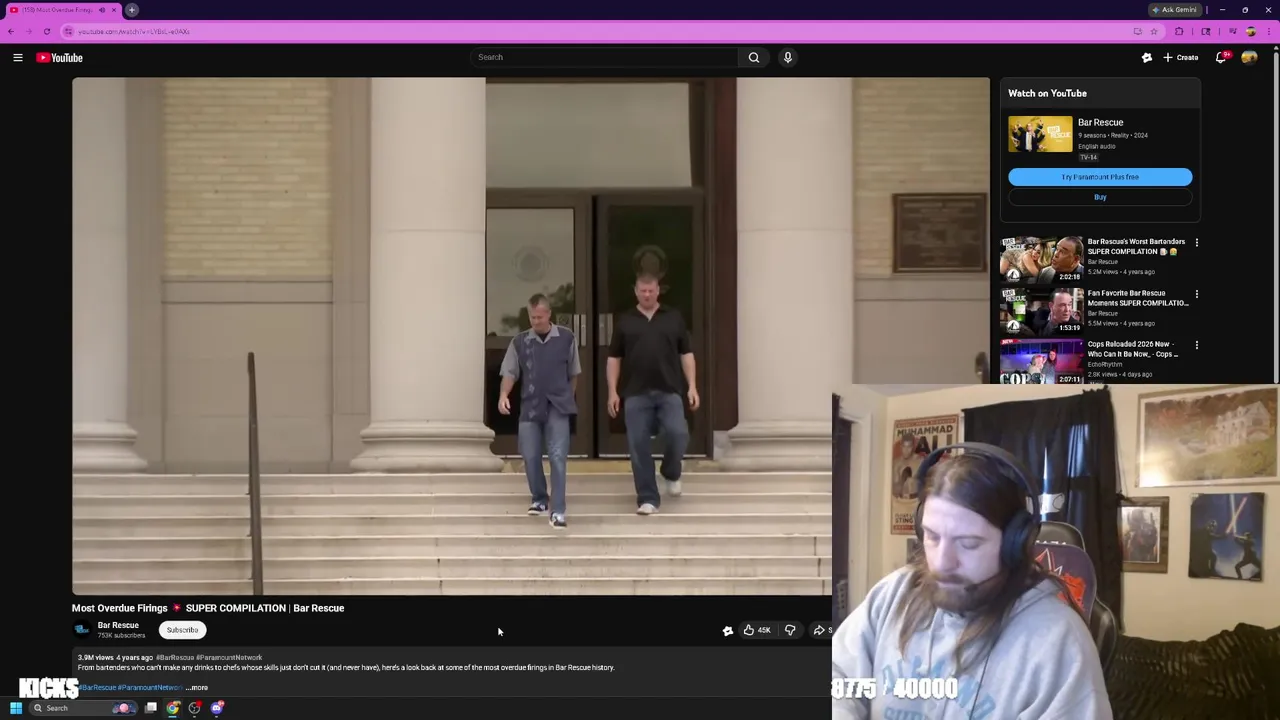Like the video (45K)
The image size is (1280, 720).
757,630
